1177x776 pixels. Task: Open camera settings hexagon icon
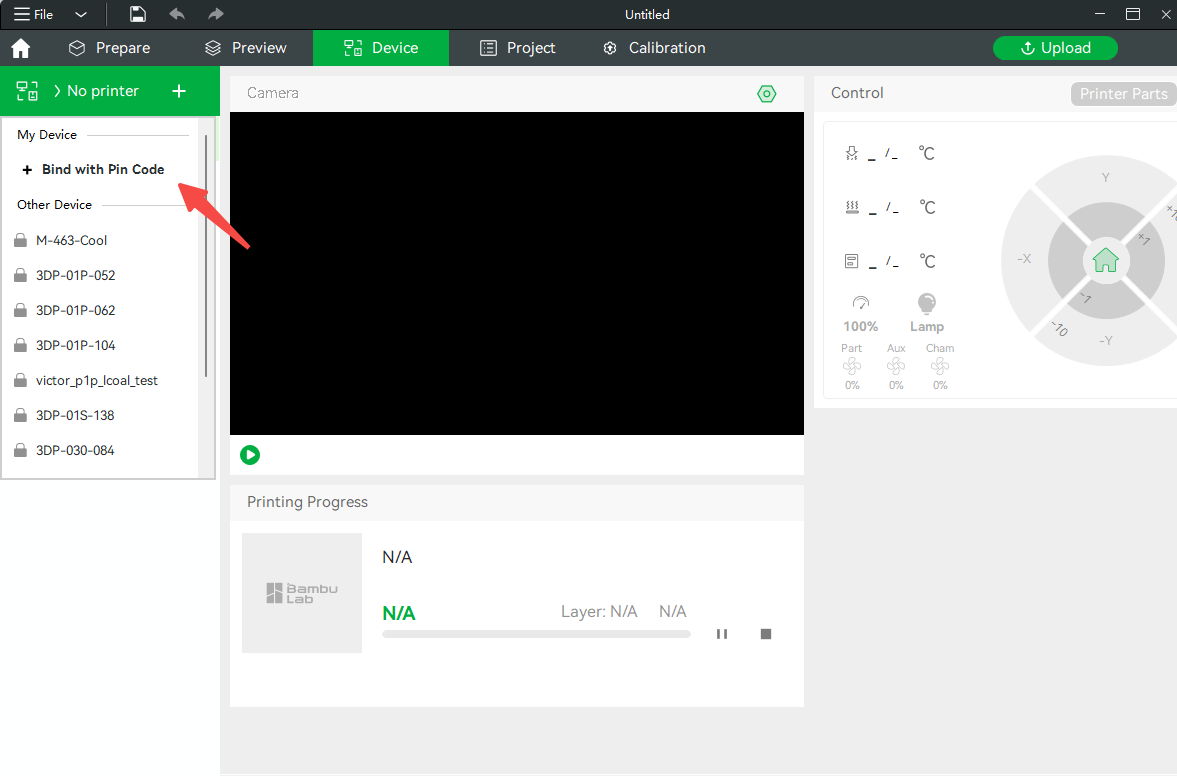pyautogui.click(x=766, y=94)
